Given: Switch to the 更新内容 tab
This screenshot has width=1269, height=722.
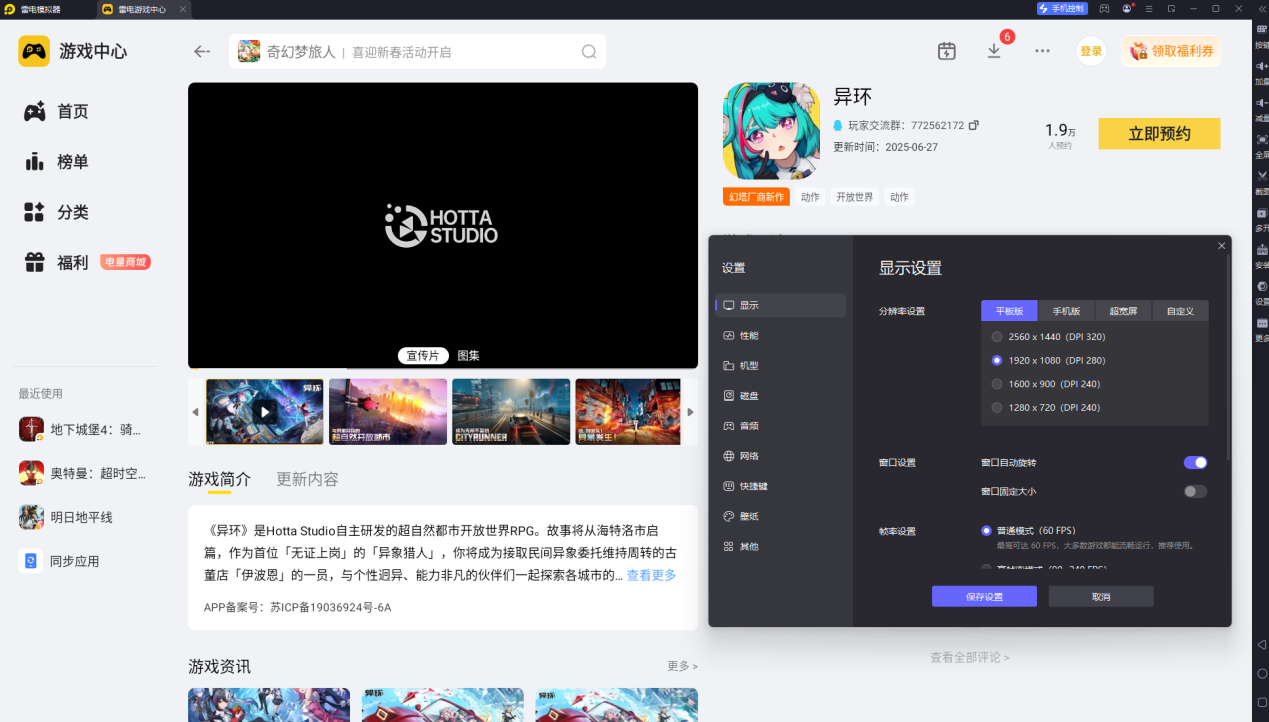Looking at the screenshot, I should (305, 479).
